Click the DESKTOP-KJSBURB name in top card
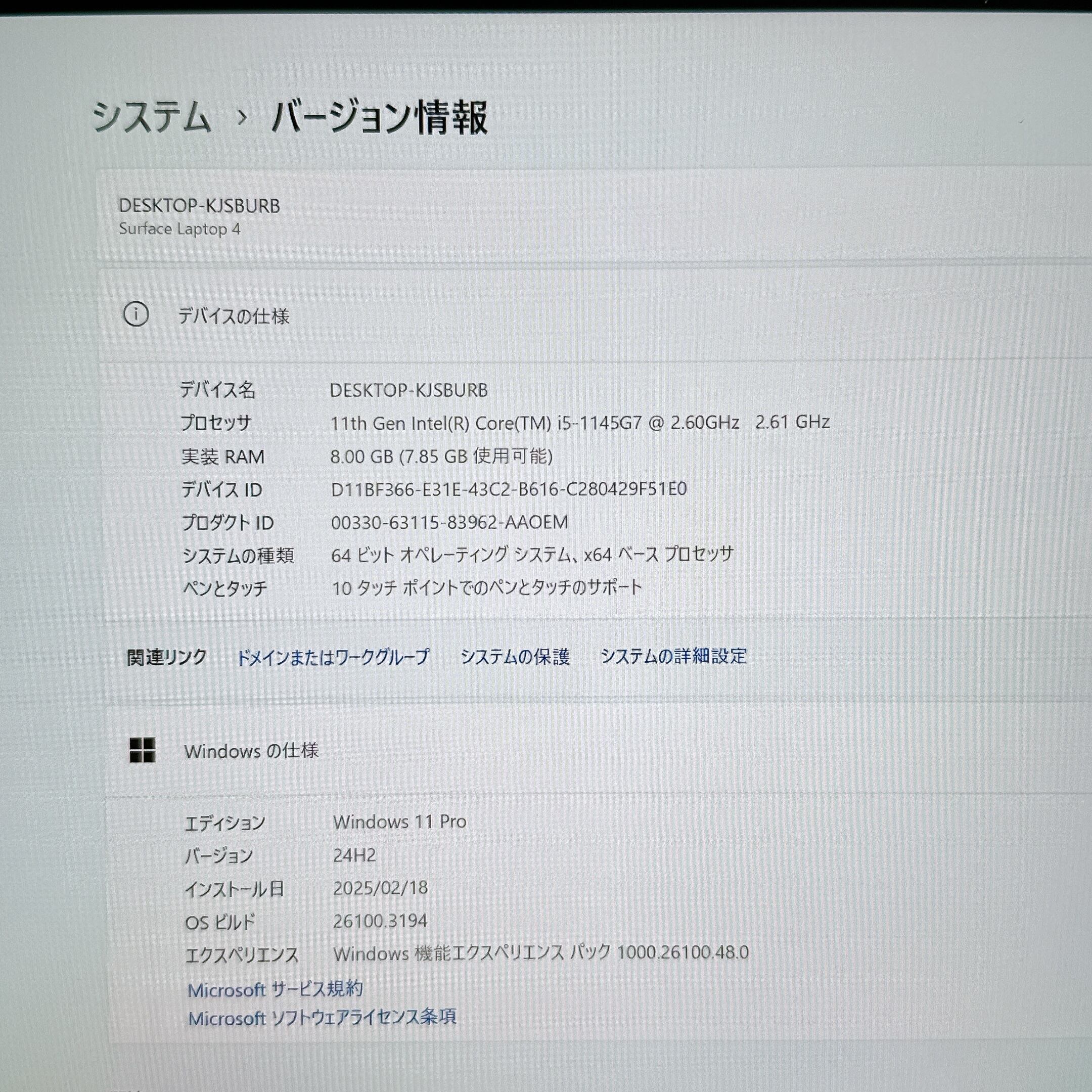Image resolution: width=1092 pixels, height=1092 pixels. [x=199, y=206]
